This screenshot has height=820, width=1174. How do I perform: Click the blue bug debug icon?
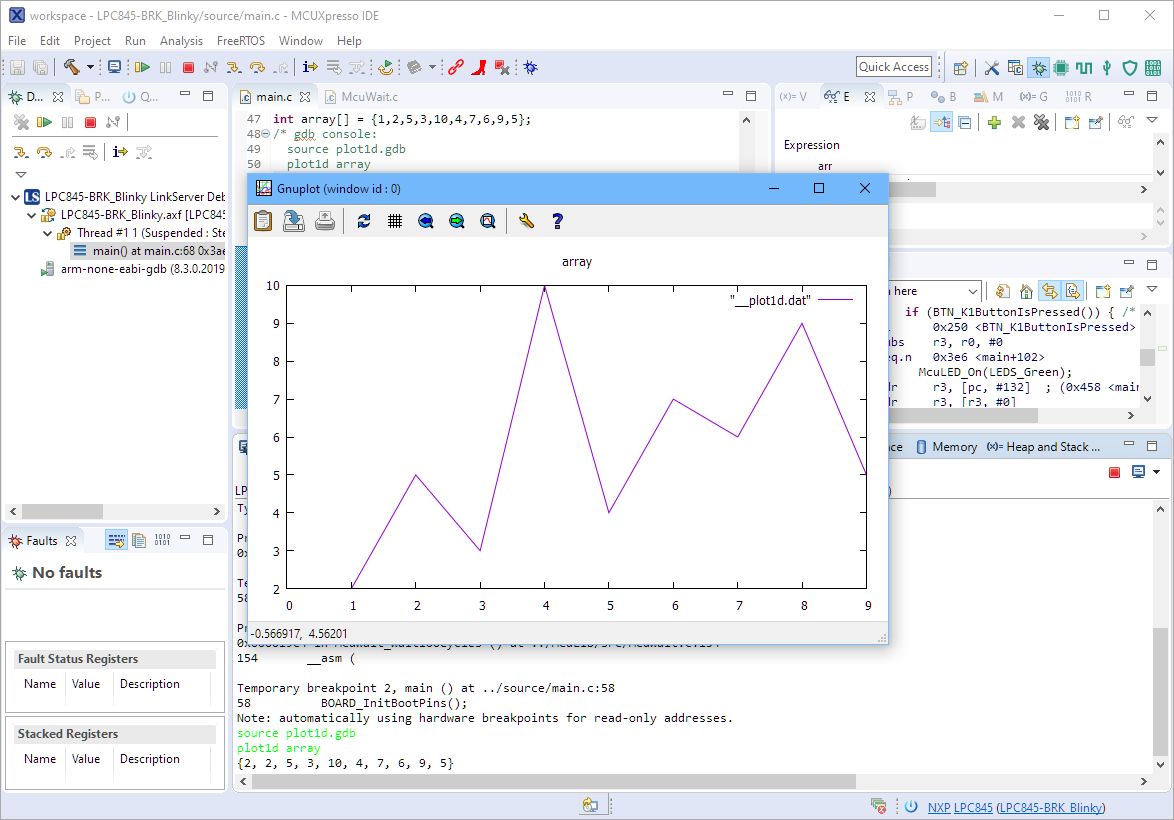[531, 67]
